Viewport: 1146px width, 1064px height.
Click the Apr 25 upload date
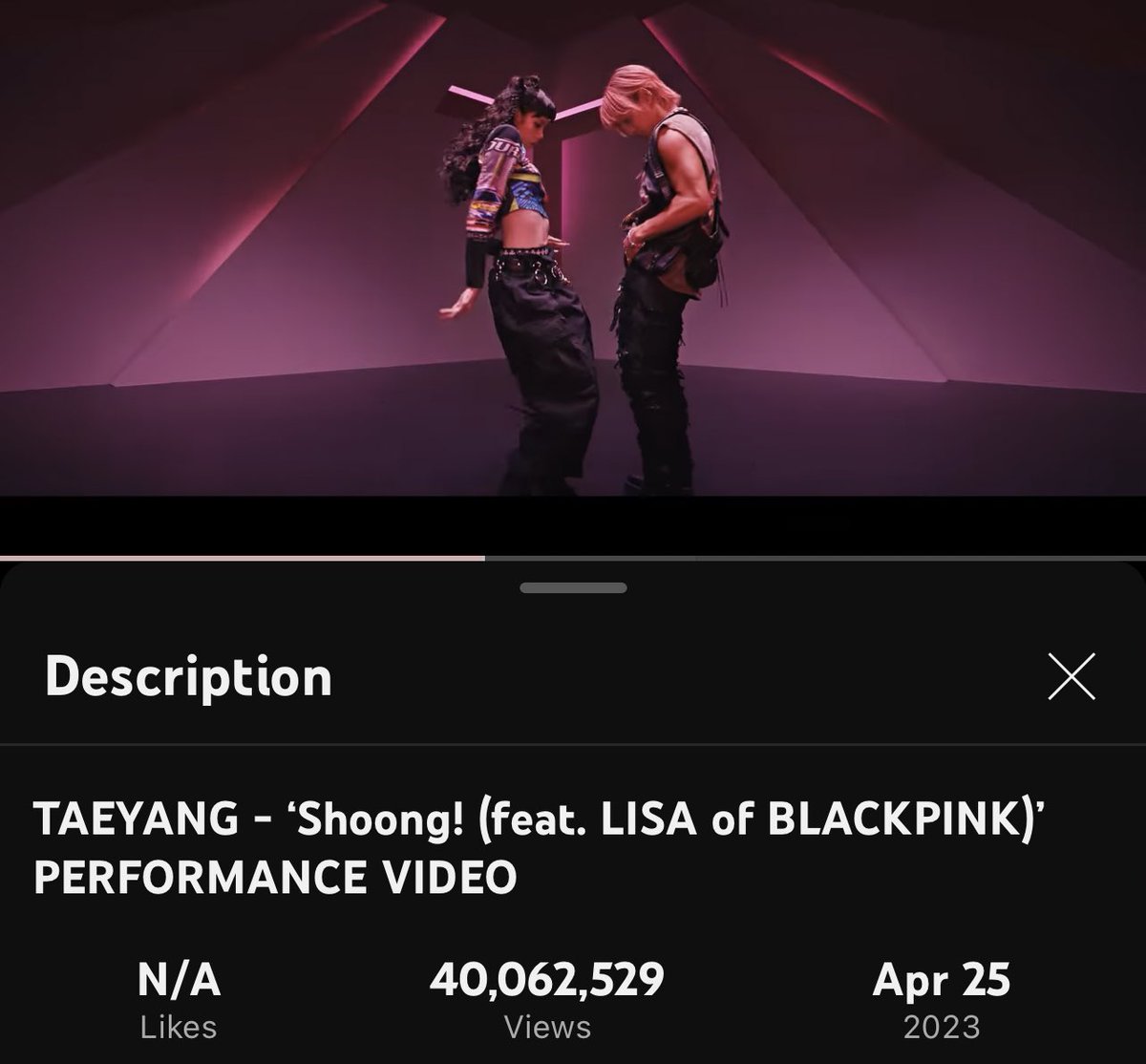tap(942, 981)
